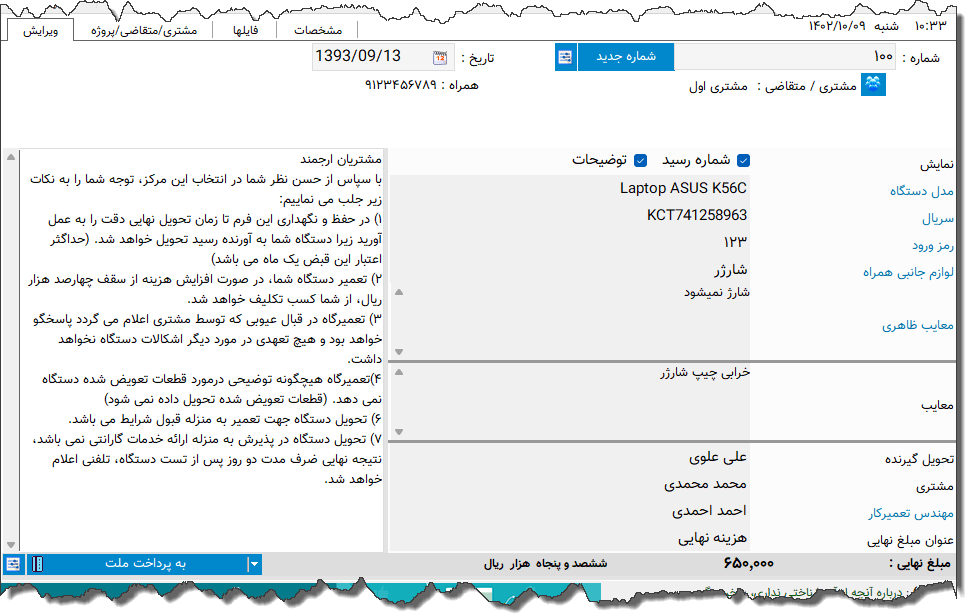Screen dimensions: 965x614
Task: Click the list icon next to شماره جدید button
Action: 565,57
